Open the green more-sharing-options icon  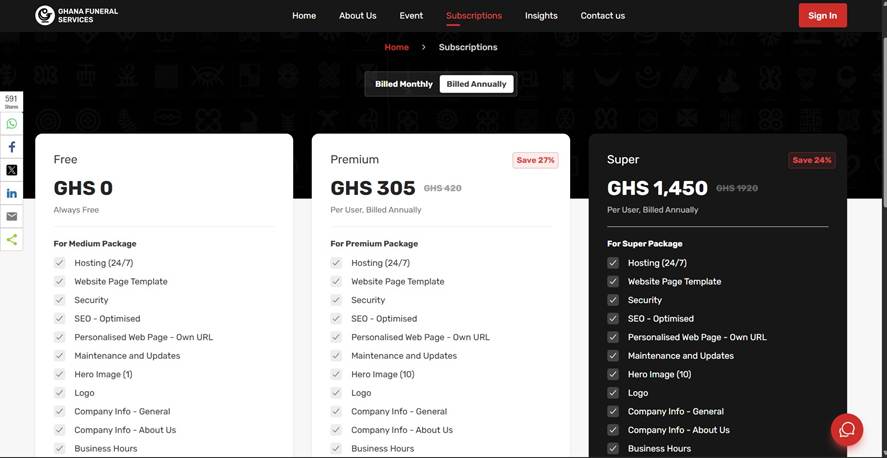pos(11,240)
